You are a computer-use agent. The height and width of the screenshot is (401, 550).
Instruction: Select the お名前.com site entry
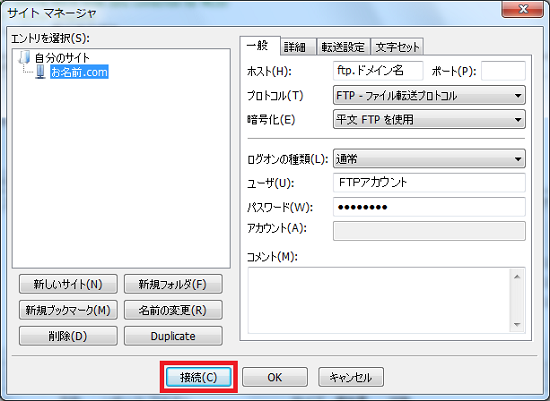79,72
